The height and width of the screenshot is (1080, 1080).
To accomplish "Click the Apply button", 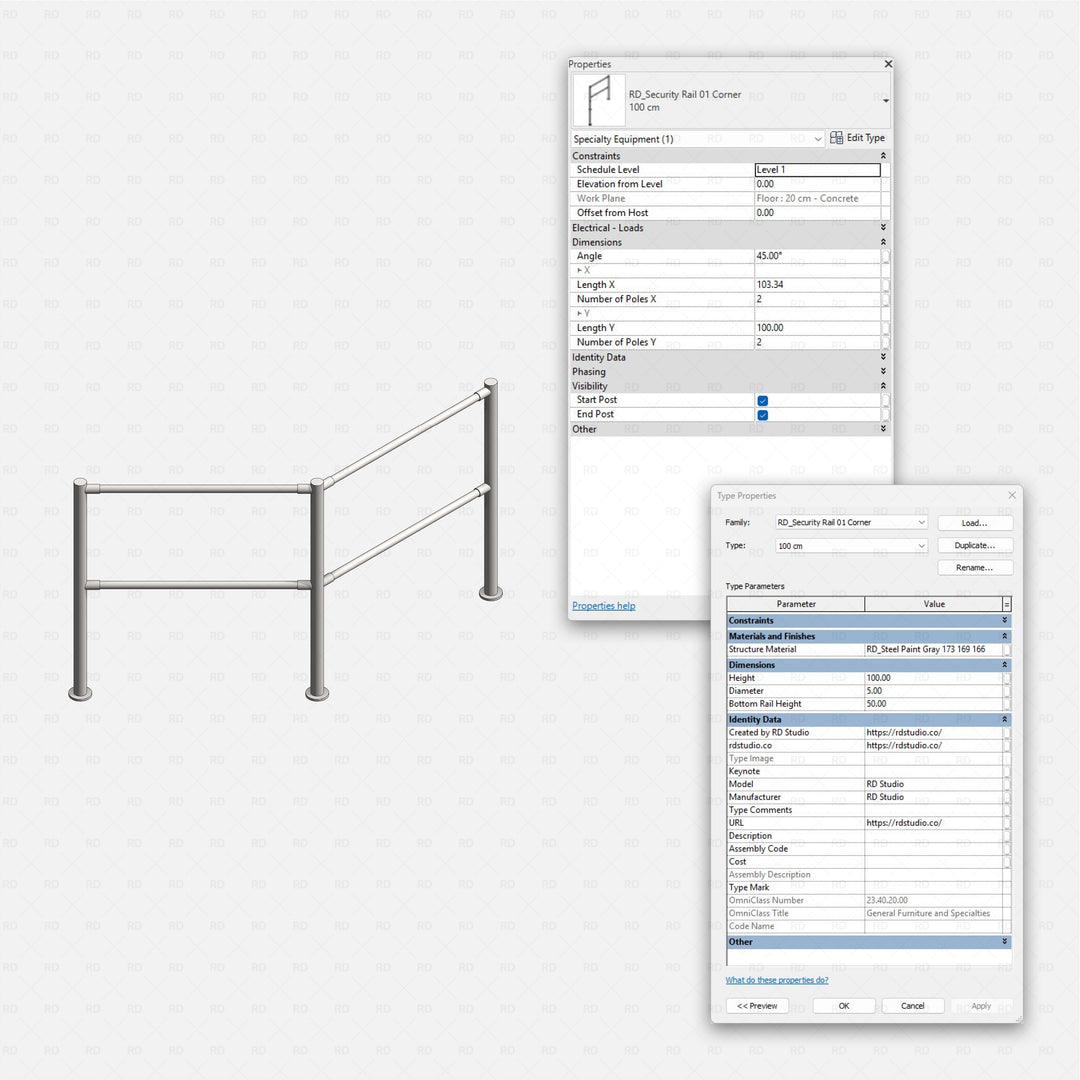I will point(982,1006).
